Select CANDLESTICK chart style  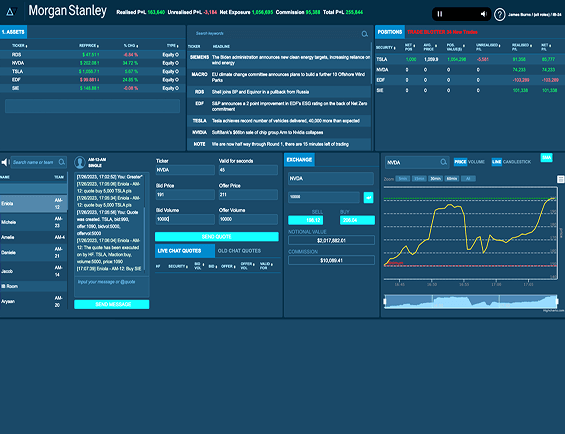point(517,162)
